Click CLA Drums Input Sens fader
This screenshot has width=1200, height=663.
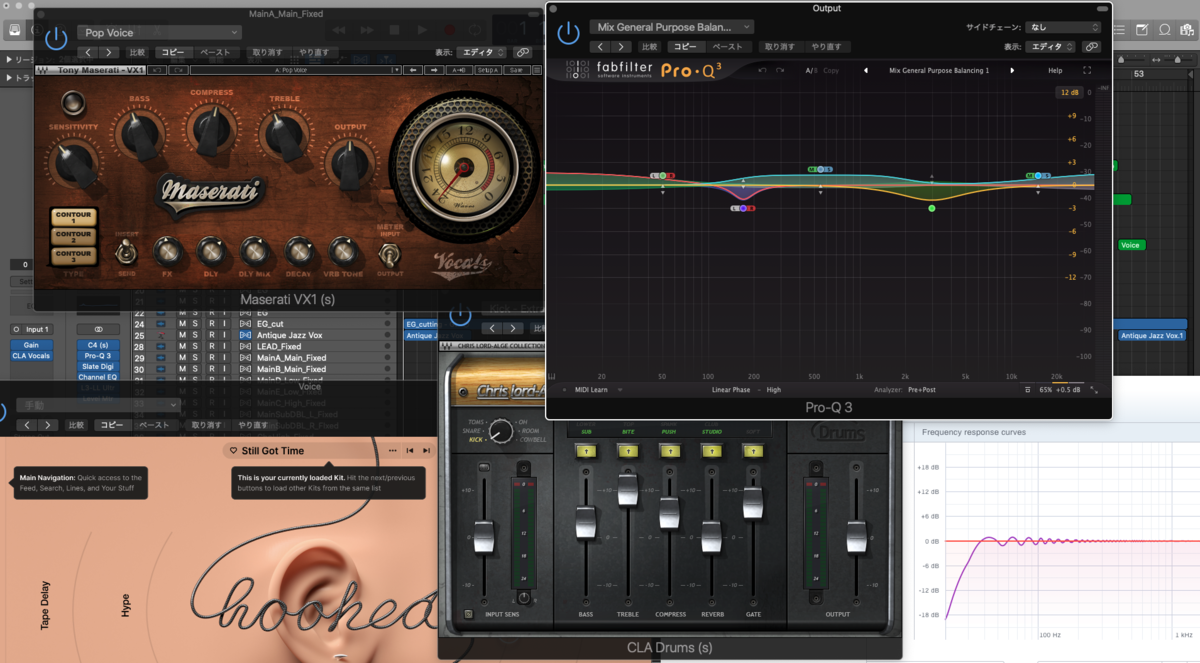click(x=484, y=535)
